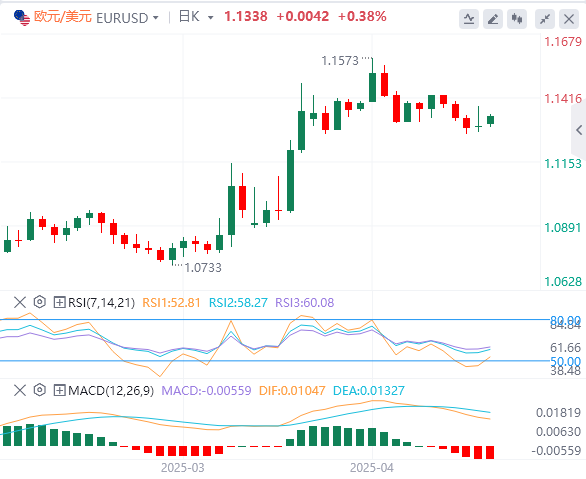Viewport: 586px width, 479px height.
Task: Switch chart type via candlestick icon
Action: pos(517,19)
